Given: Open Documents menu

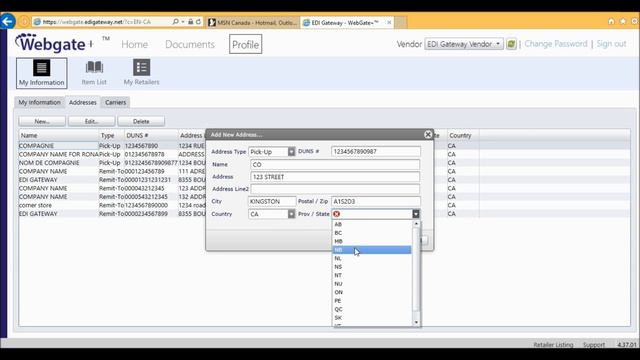Looking at the screenshot, I should coord(190,44).
